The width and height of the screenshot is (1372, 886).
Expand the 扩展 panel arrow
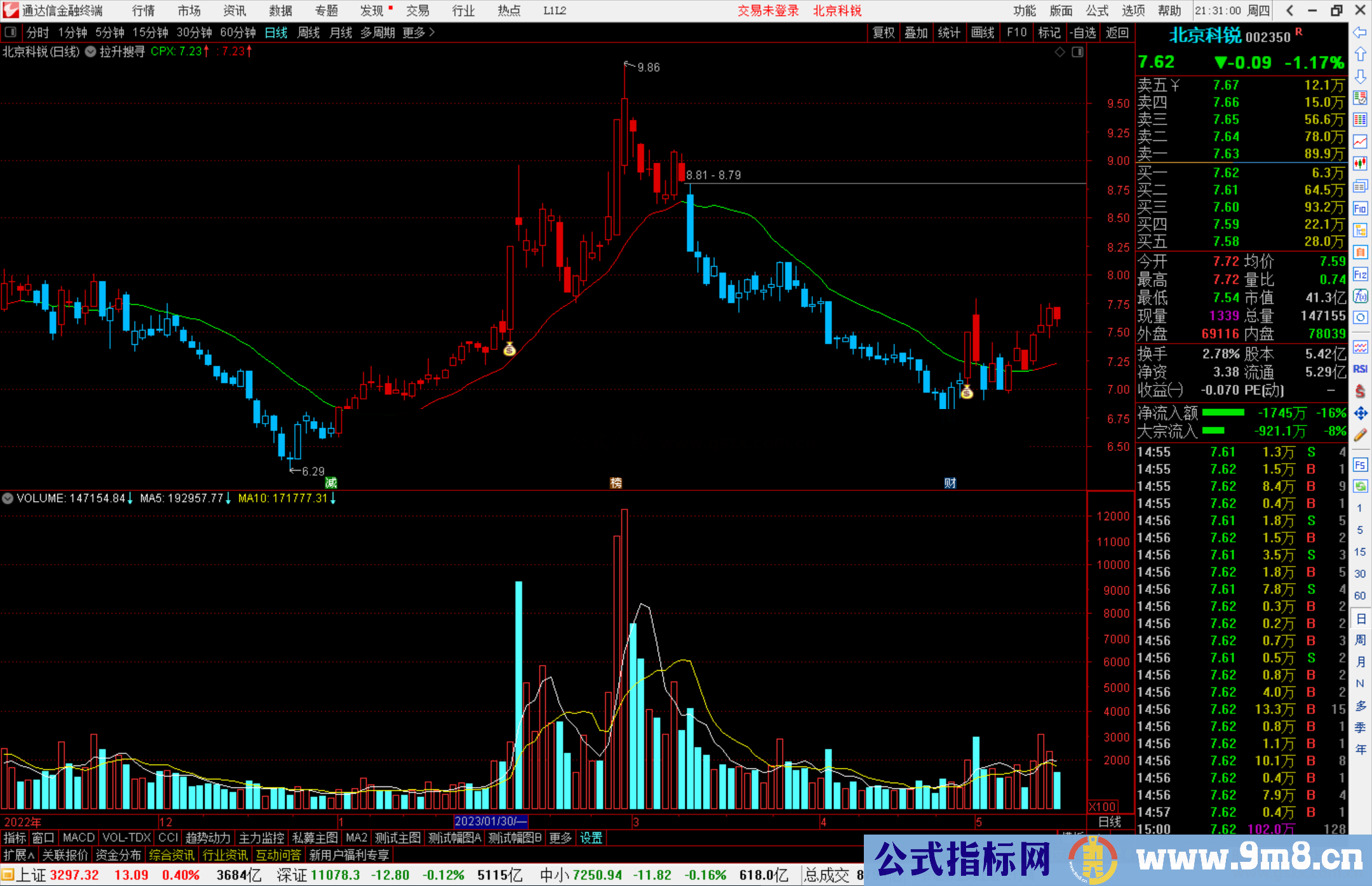click(18, 855)
